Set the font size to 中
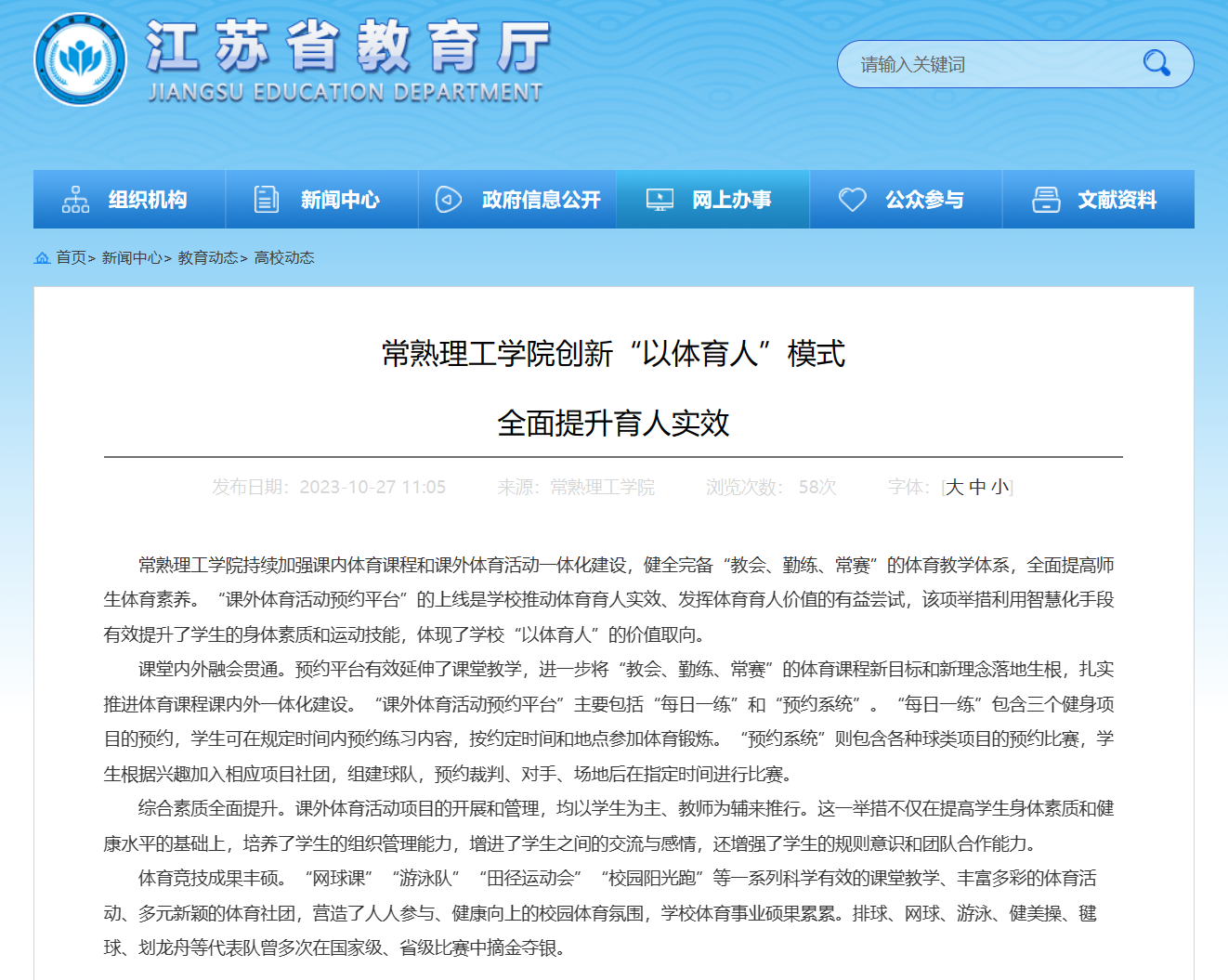 [x=977, y=487]
